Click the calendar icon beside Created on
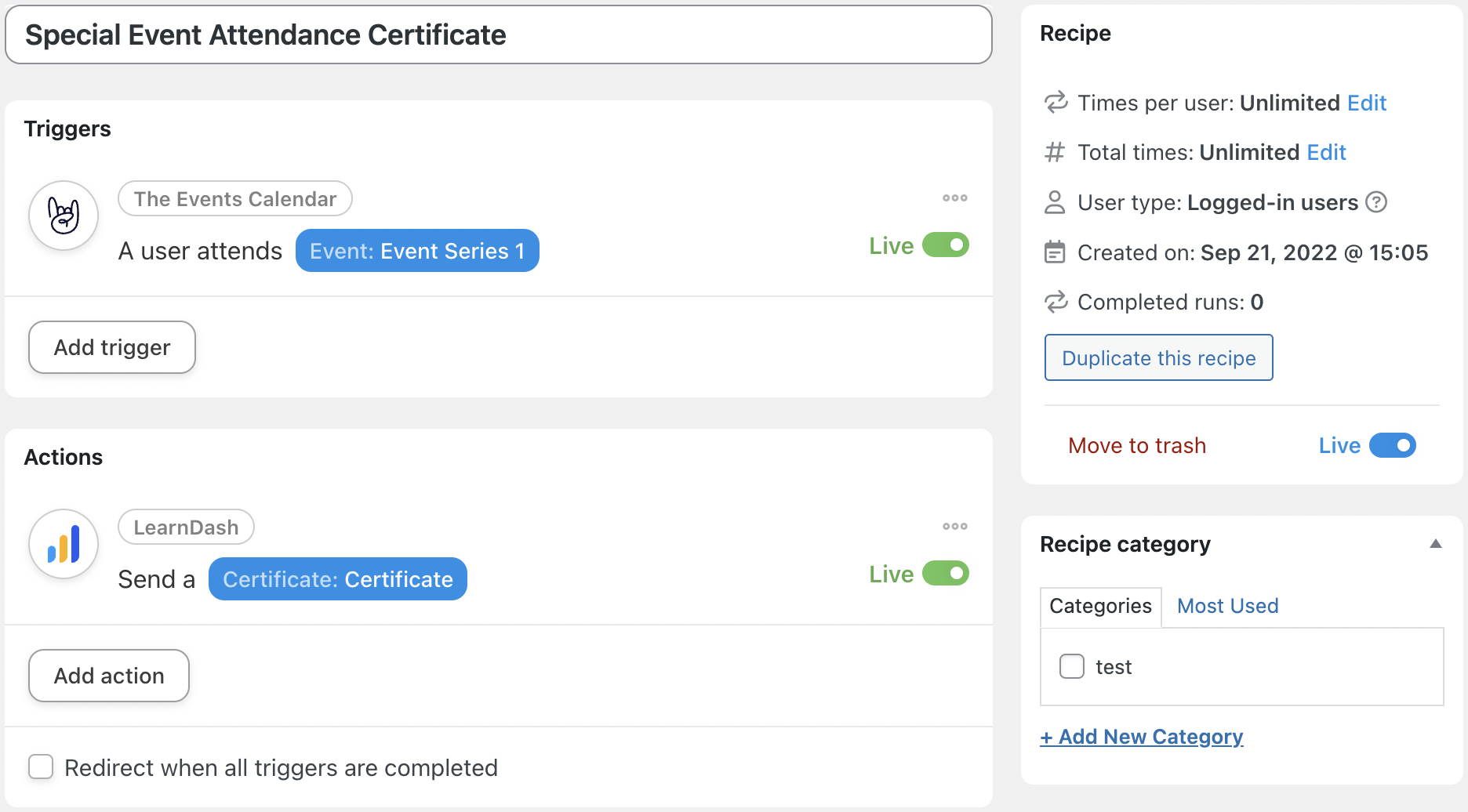This screenshot has width=1468, height=812. 1056,252
